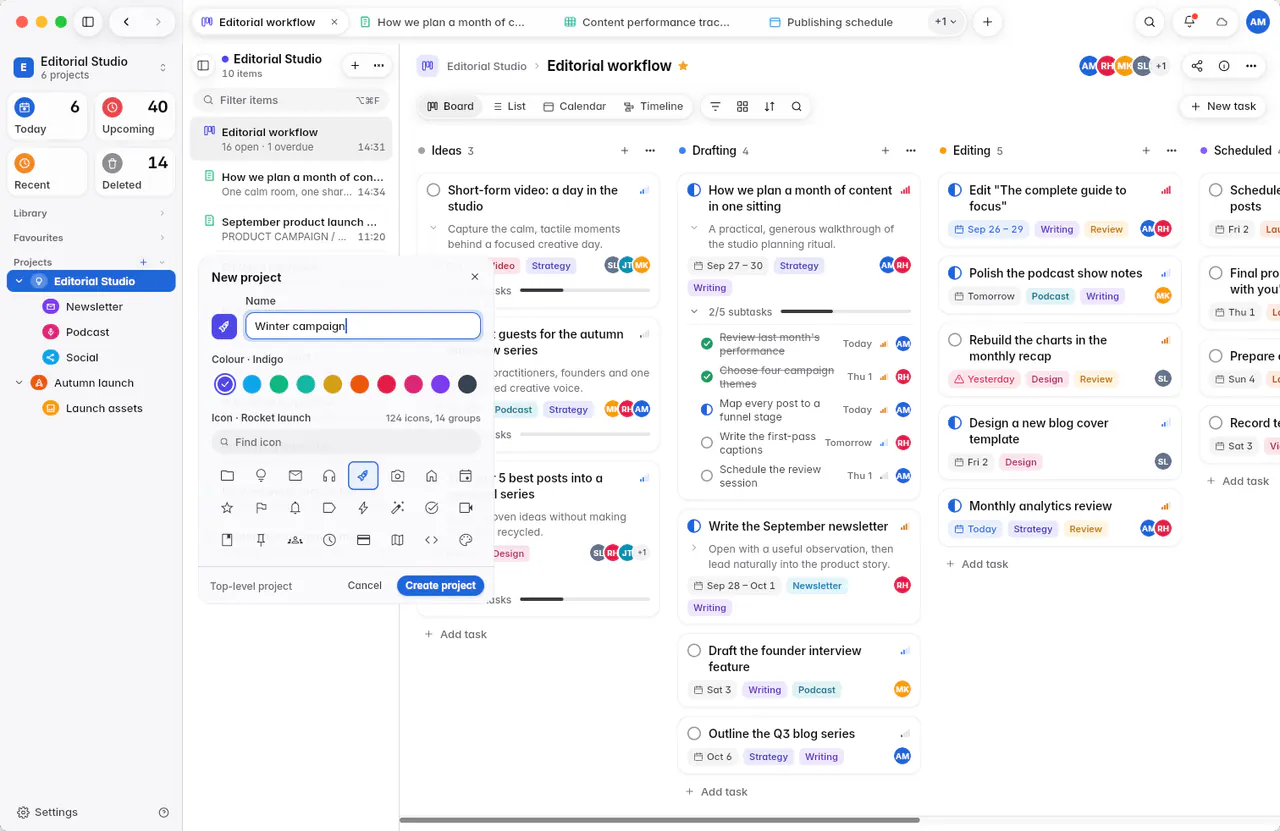This screenshot has height=831, width=1280.
Task: Collapse the Autumn launch project
Action: tap(19, 382)
